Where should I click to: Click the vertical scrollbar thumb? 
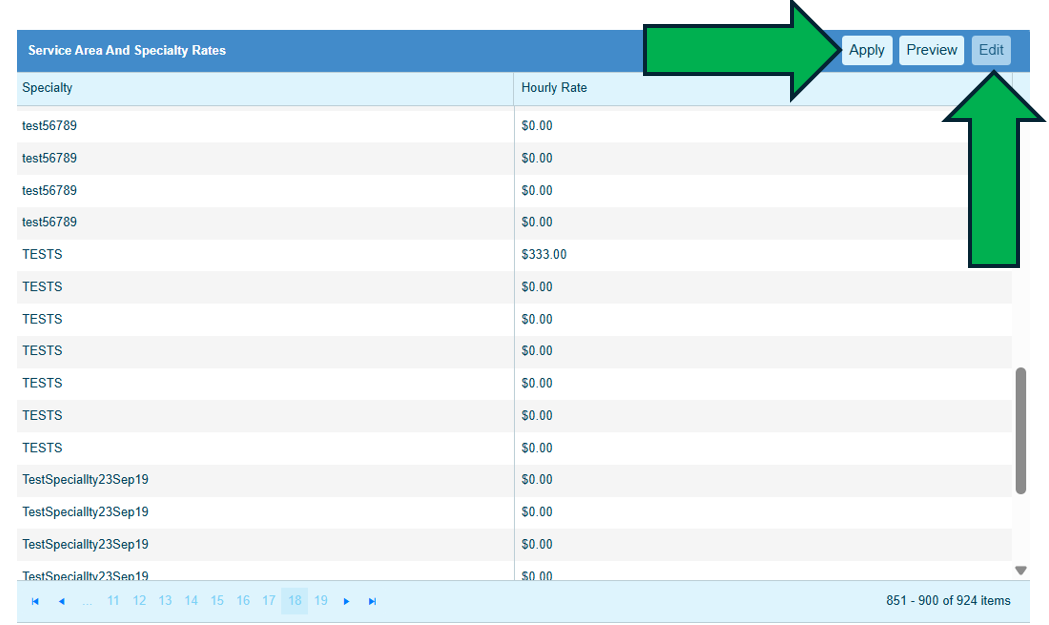(x=1021, y=430)
